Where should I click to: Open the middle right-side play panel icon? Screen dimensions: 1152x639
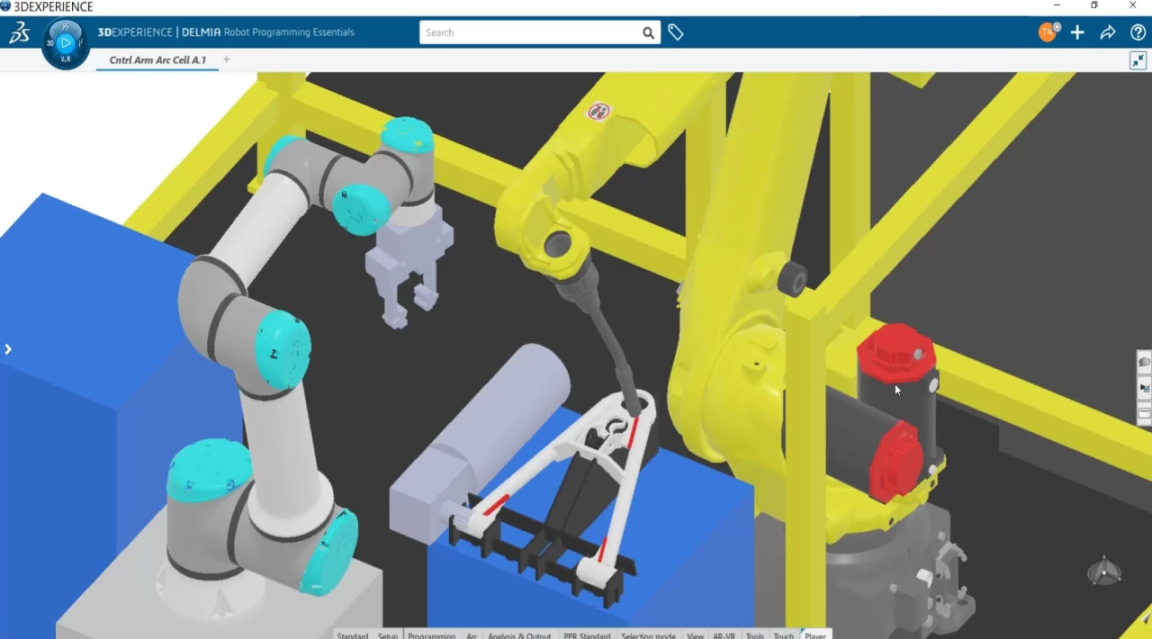(x=1144, y=388)
